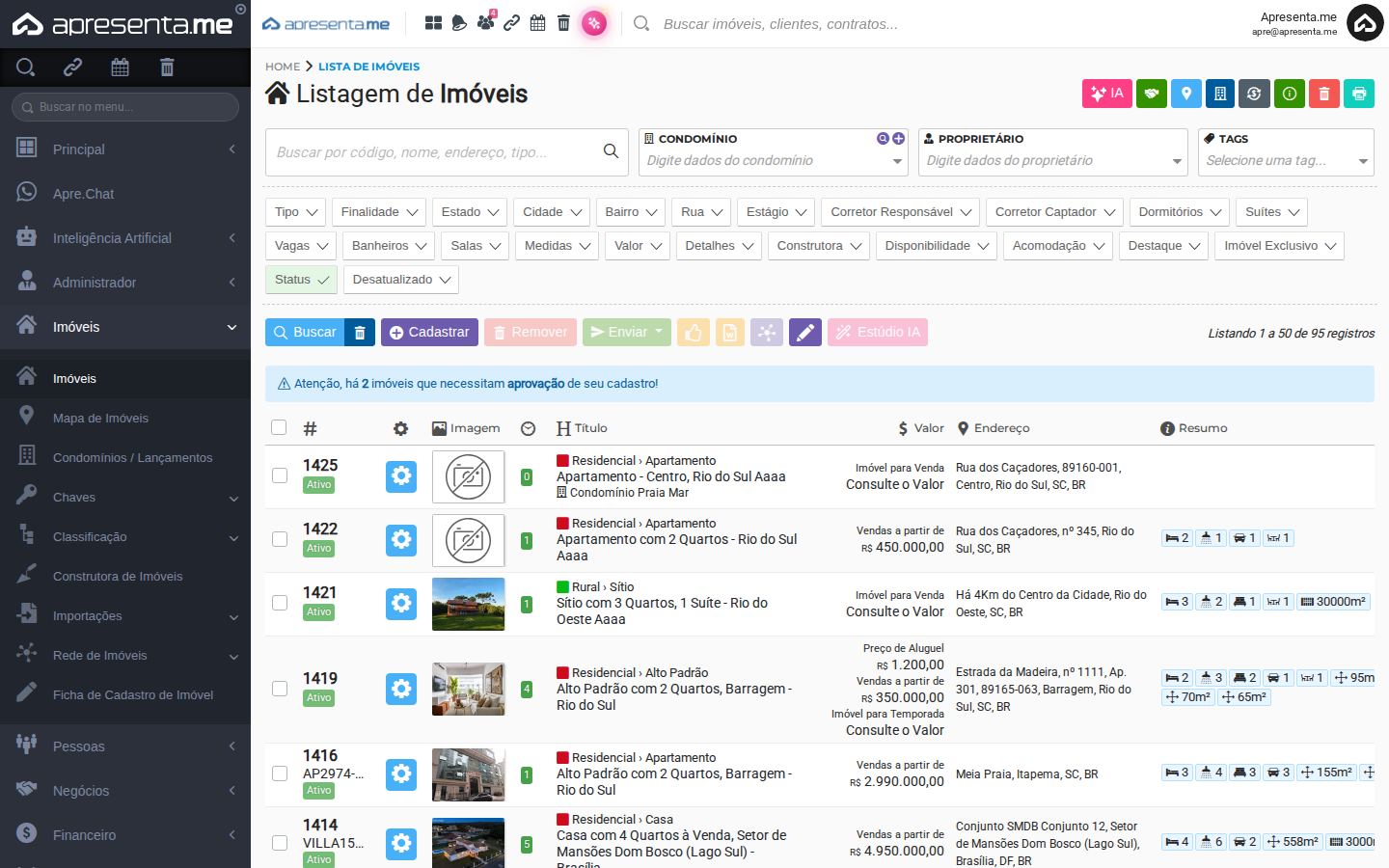Viewport: 1389px width, 868px height.
Task: Open gear settings for property 1416
Action: [401, 773]
